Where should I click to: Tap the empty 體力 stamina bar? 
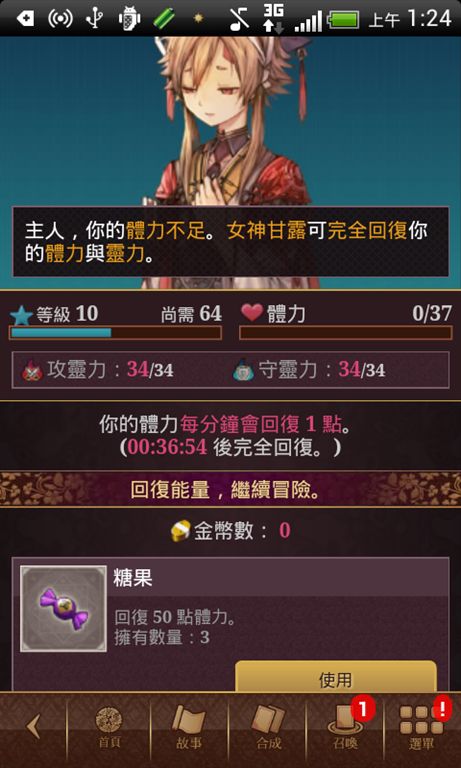click(x=345, y=333)
